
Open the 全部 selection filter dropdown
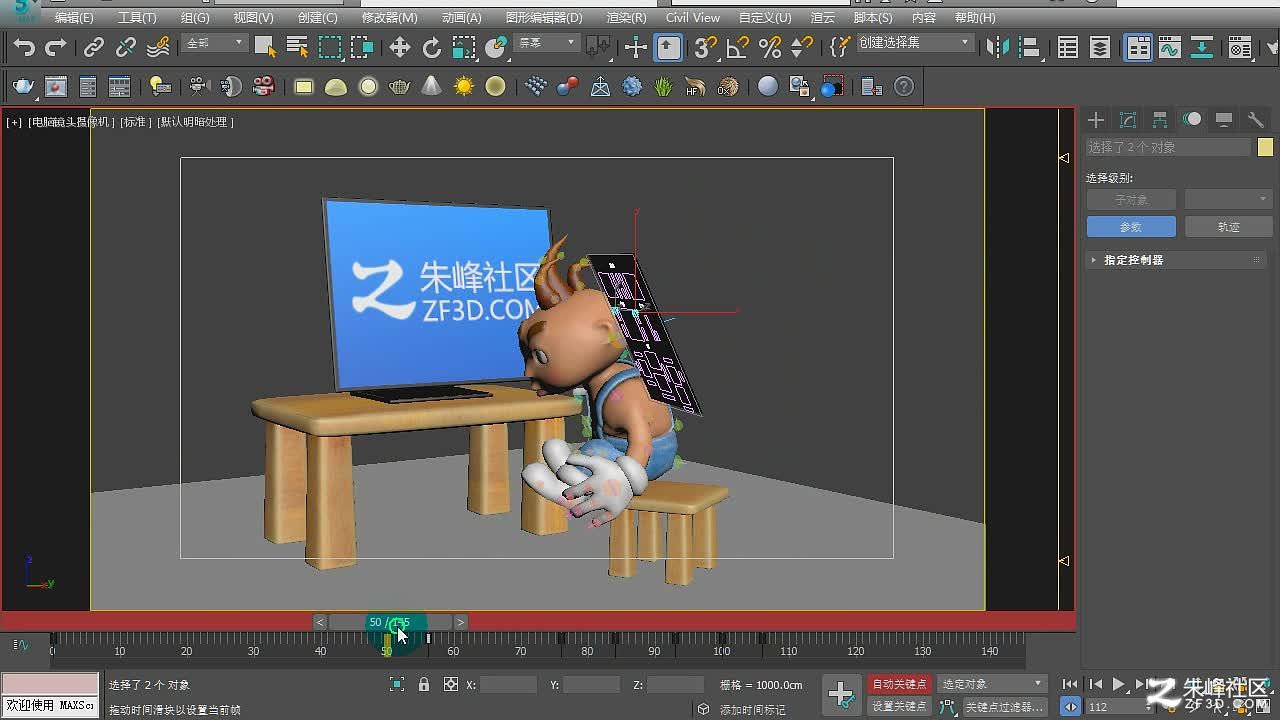coord(214,43)
